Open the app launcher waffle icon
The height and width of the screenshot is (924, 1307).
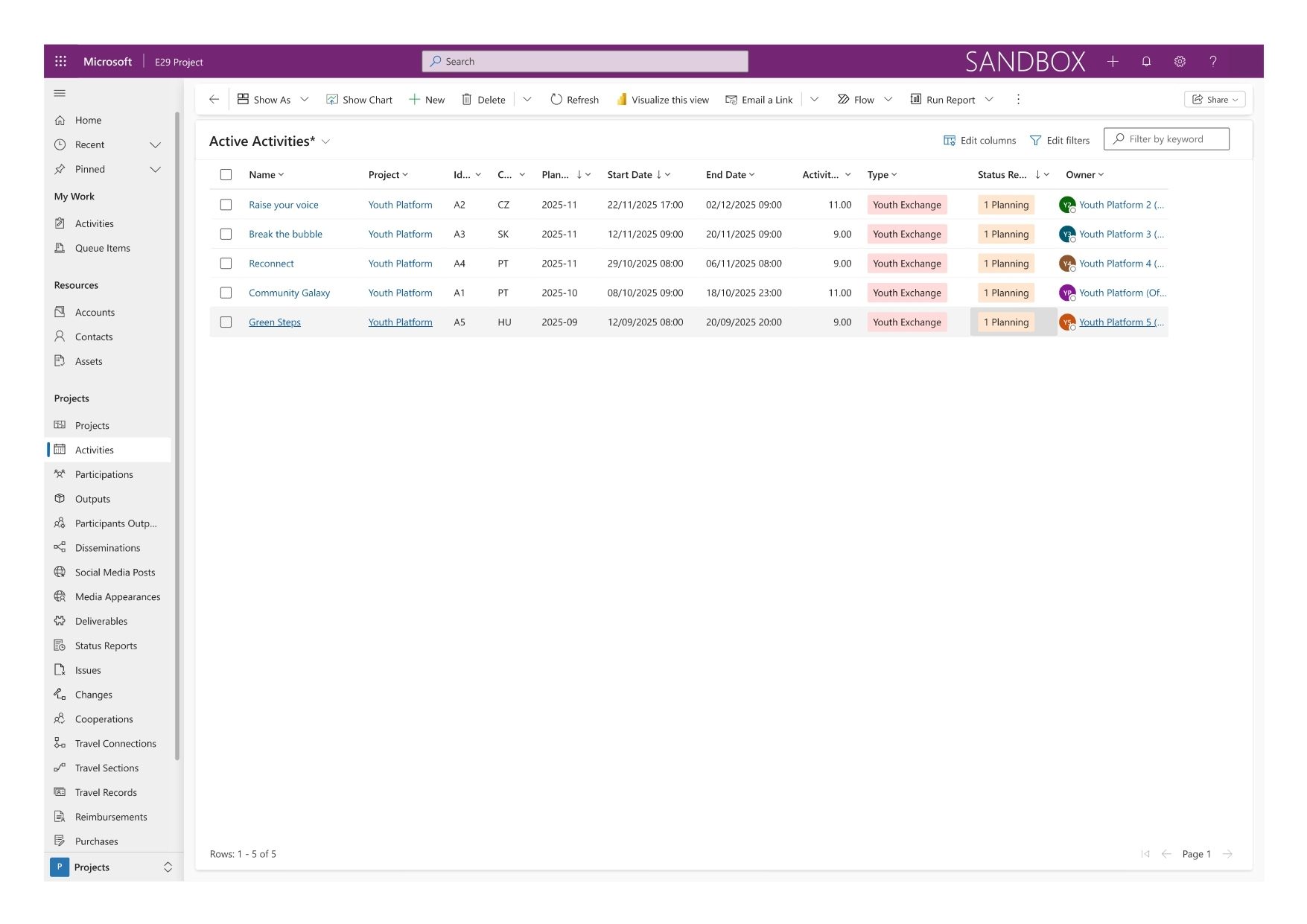tap(61, 62)
